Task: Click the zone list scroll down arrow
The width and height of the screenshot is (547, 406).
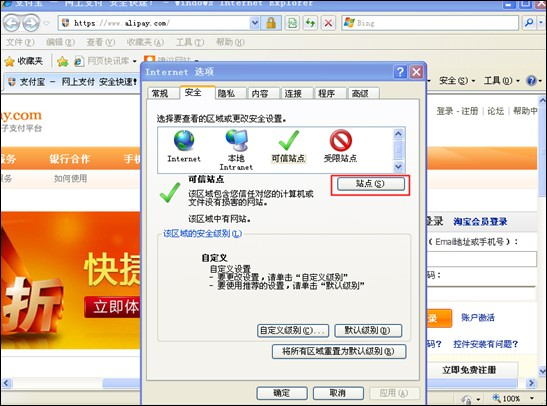Action: tap(398, 167)
